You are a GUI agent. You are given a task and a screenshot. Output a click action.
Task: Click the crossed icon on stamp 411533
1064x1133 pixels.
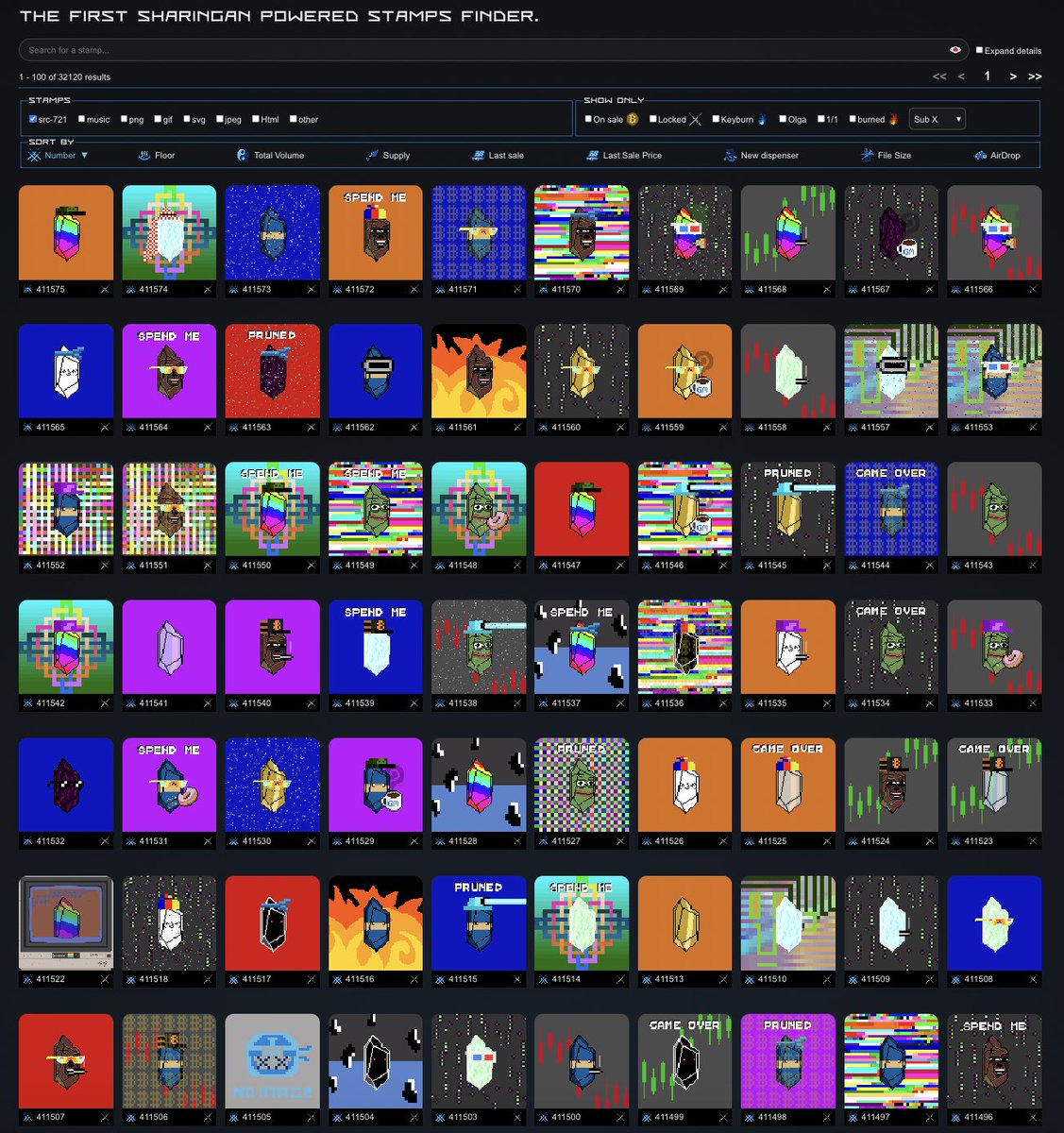pos(1033,703)
